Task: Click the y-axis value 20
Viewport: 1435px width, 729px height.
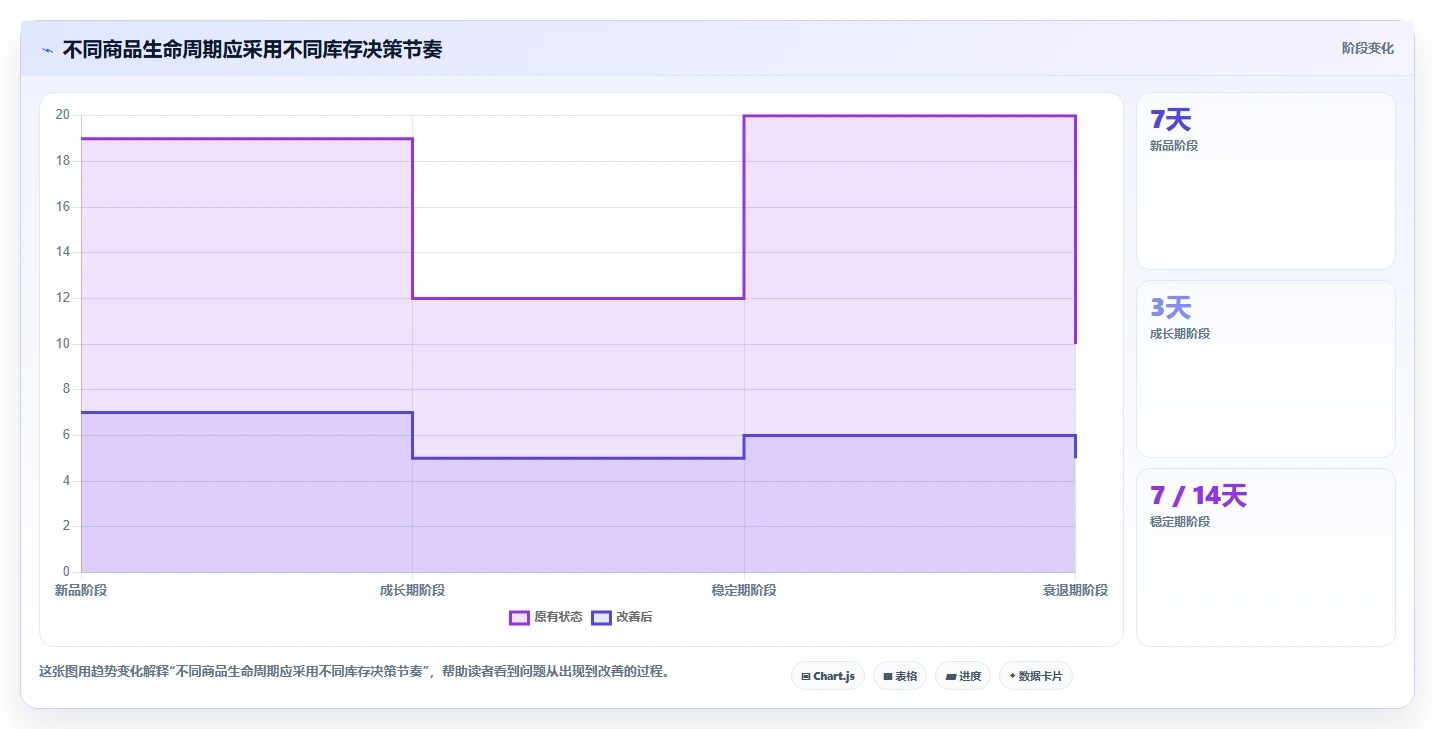Action: [62, 115]
